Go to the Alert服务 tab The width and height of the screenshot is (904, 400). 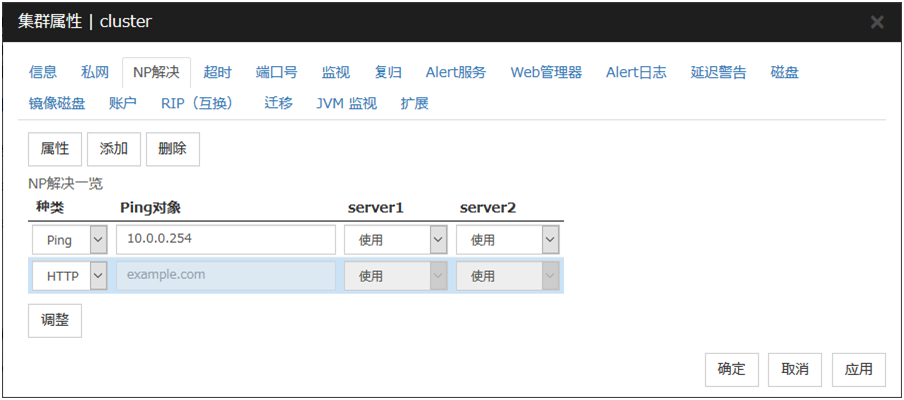[x=456, y=72]
